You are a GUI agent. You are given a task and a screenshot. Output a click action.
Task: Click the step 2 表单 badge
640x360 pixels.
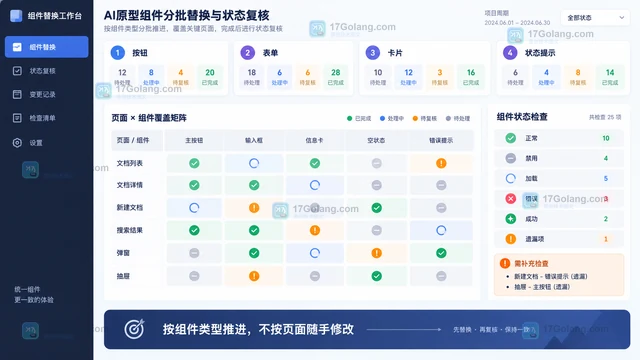[247, 53]
